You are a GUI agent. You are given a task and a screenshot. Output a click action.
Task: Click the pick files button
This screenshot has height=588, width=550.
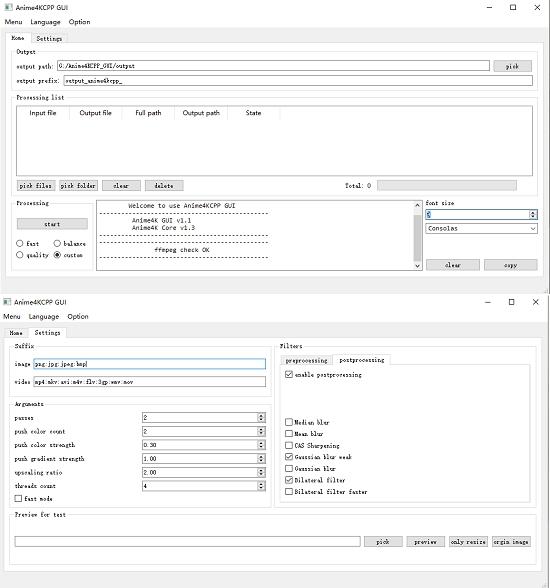(36, 186)
